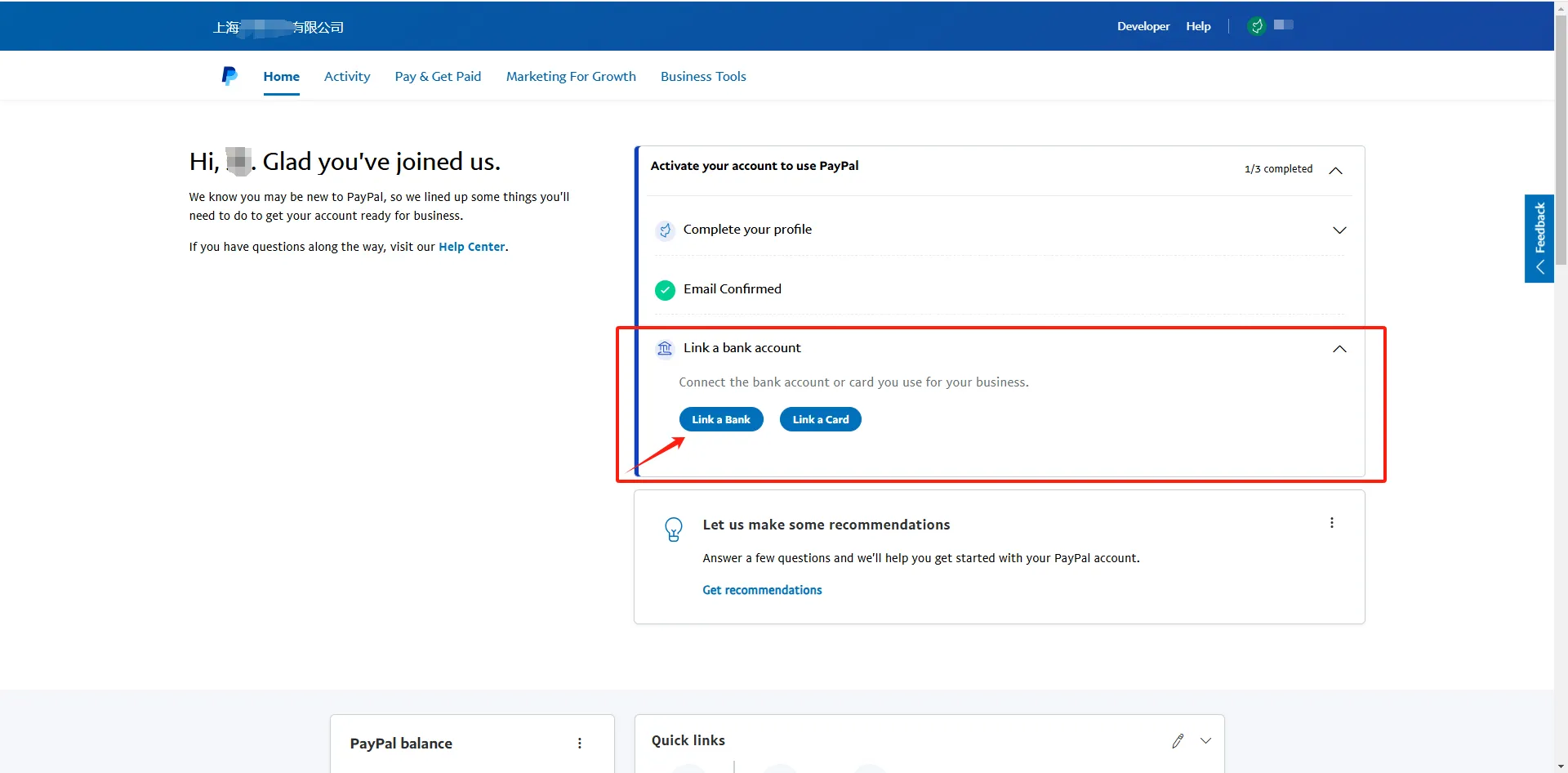Click the Link a Card button

pos(821,419)
